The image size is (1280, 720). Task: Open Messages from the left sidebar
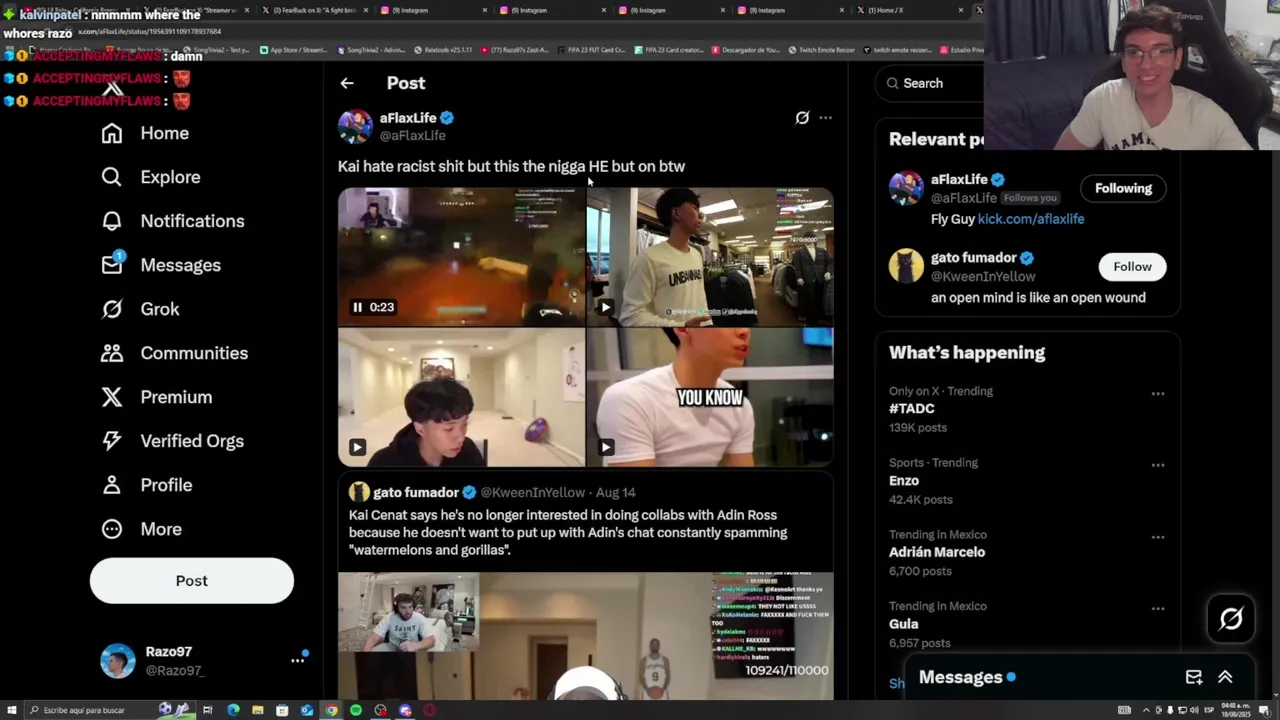click(x=161, y=265)
